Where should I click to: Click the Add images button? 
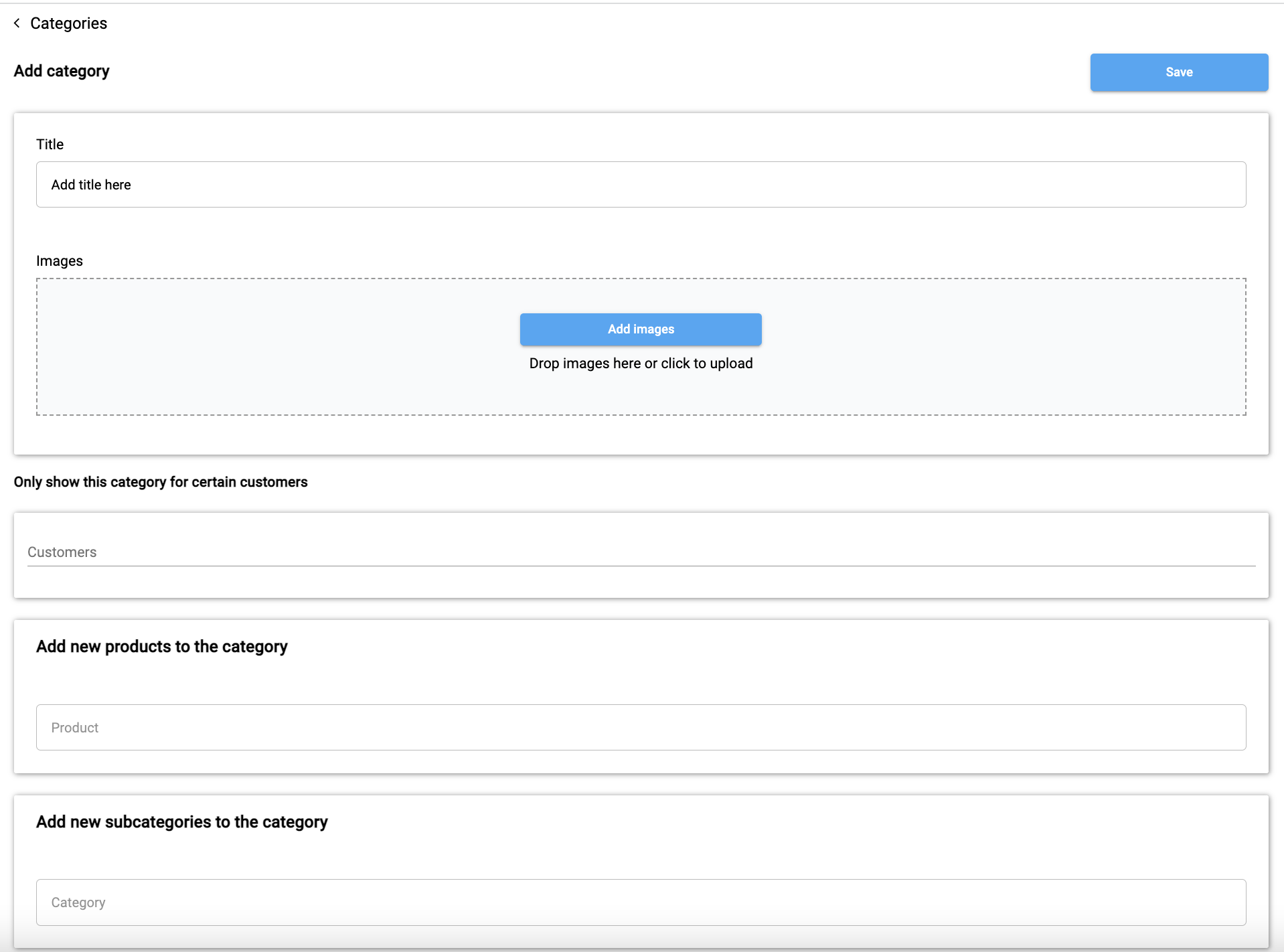pyautogui.click(x=640, y=329)
